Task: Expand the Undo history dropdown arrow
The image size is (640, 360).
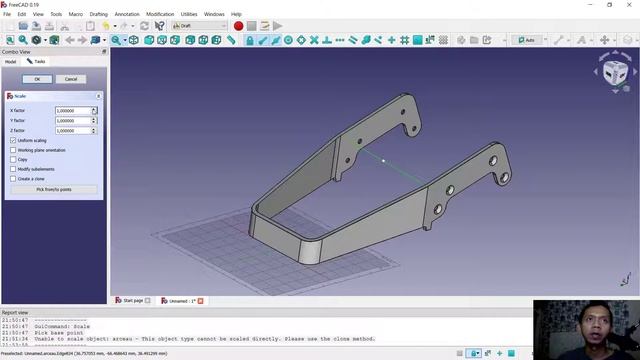Action: coord(115,26)
